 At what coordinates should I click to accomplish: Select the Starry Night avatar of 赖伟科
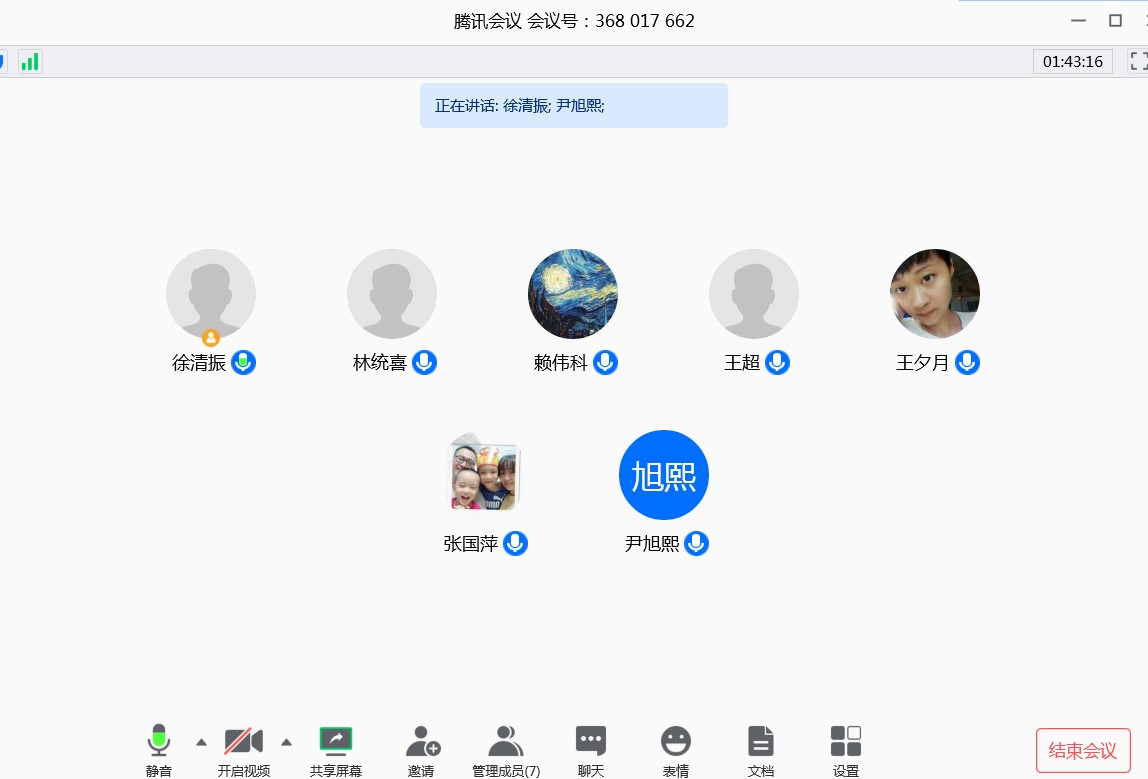(573, 294)
